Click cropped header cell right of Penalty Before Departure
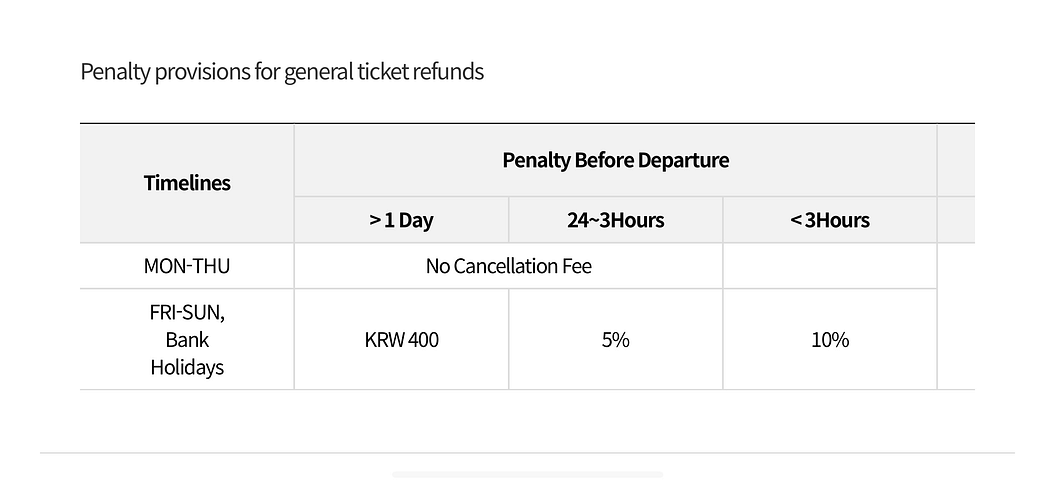The image size is (1055, 488). 956,160
